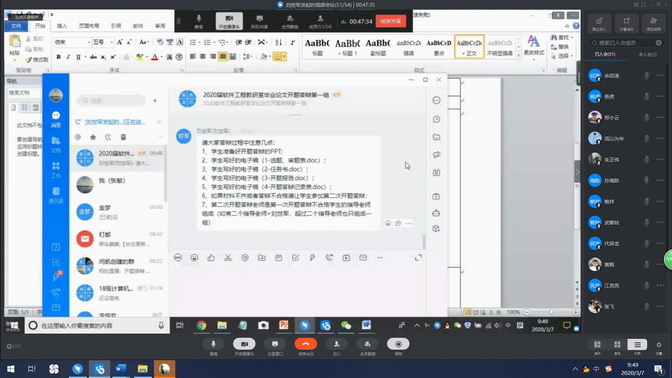Click the DingTalk profile avatar in sidebar
672x378 pixels.
(x=56, y=95)
